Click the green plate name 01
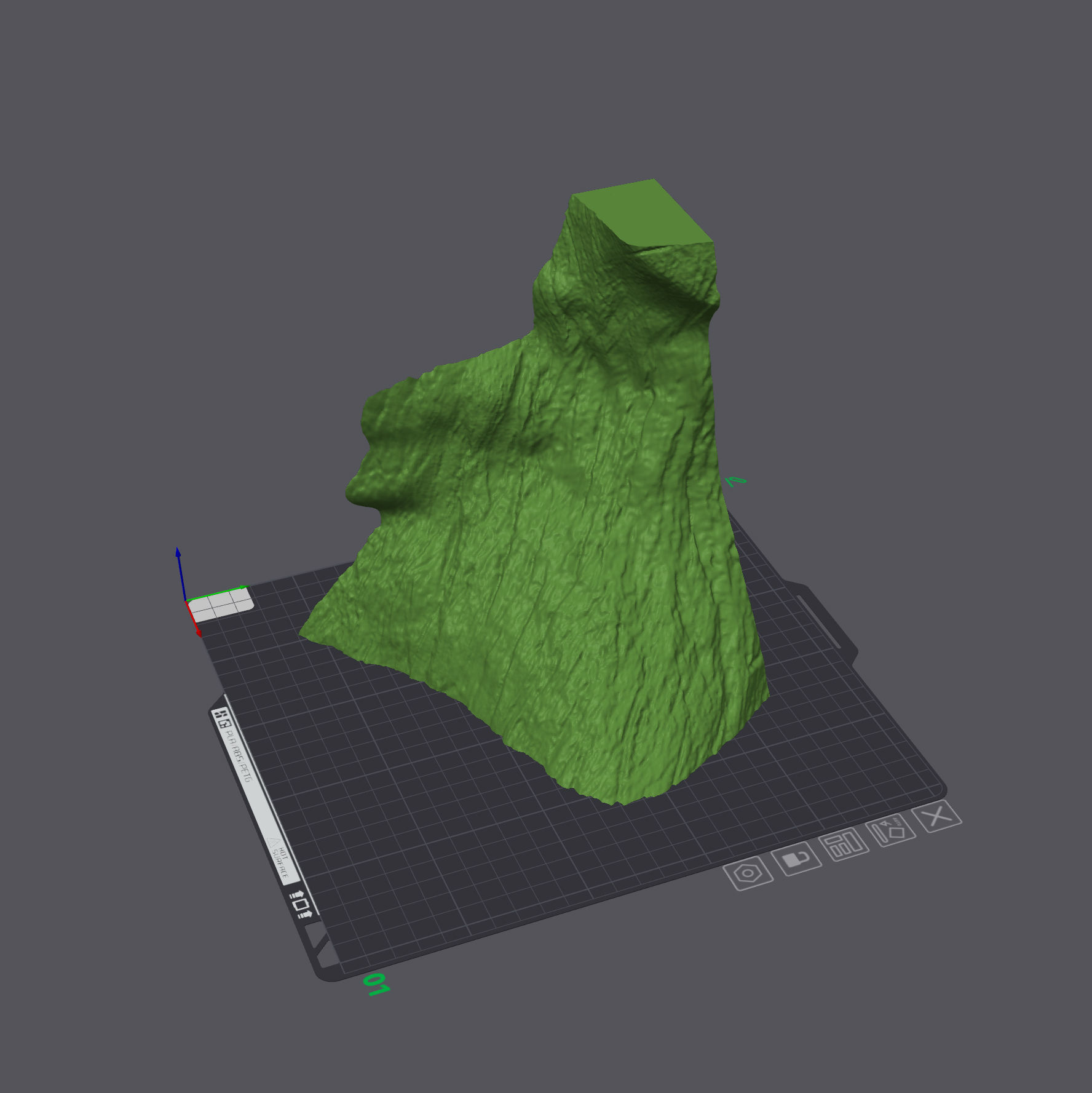This screenshot has width=1092, height=1093. click(376, 985)
